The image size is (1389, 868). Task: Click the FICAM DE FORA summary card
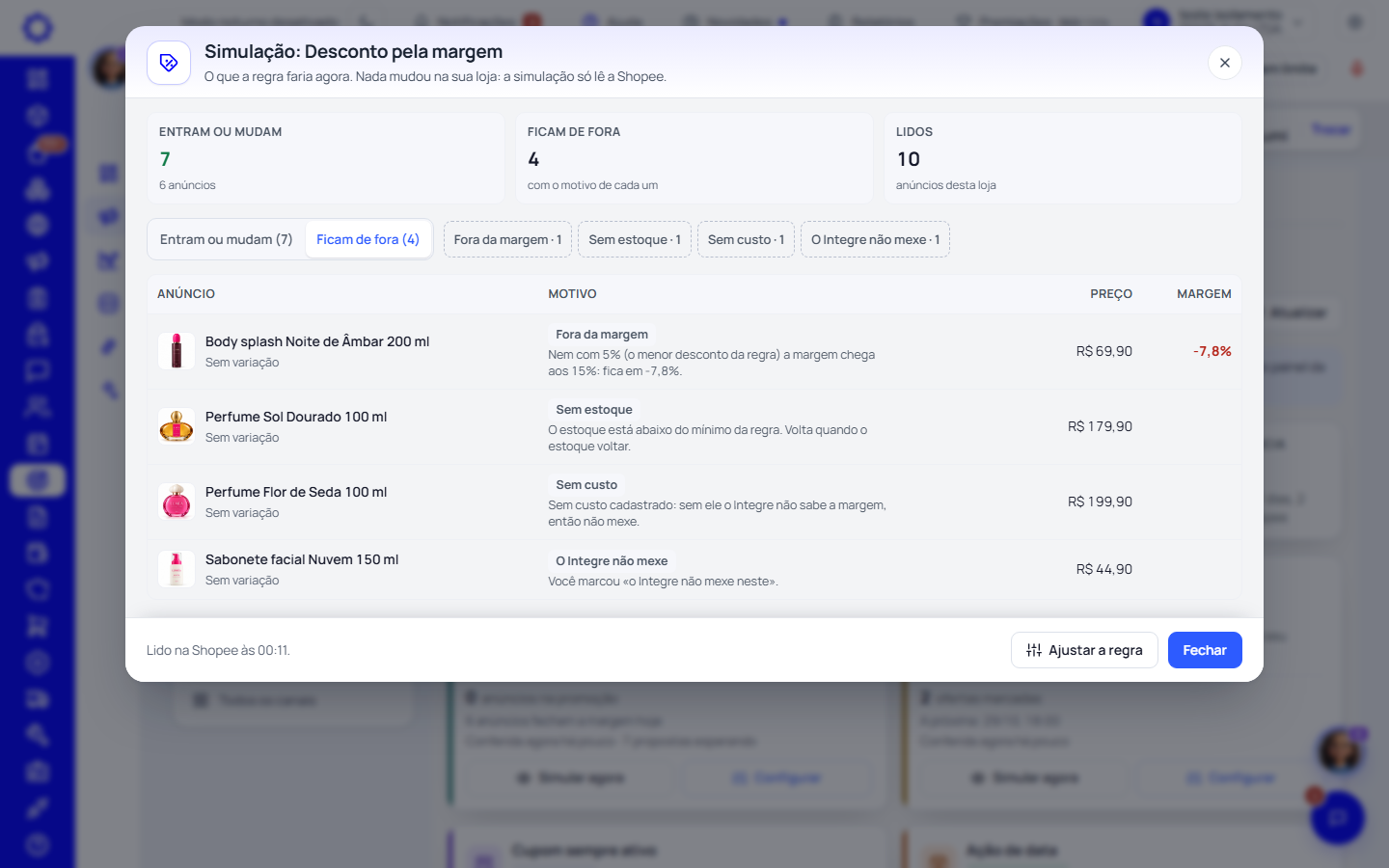[694, 158]
